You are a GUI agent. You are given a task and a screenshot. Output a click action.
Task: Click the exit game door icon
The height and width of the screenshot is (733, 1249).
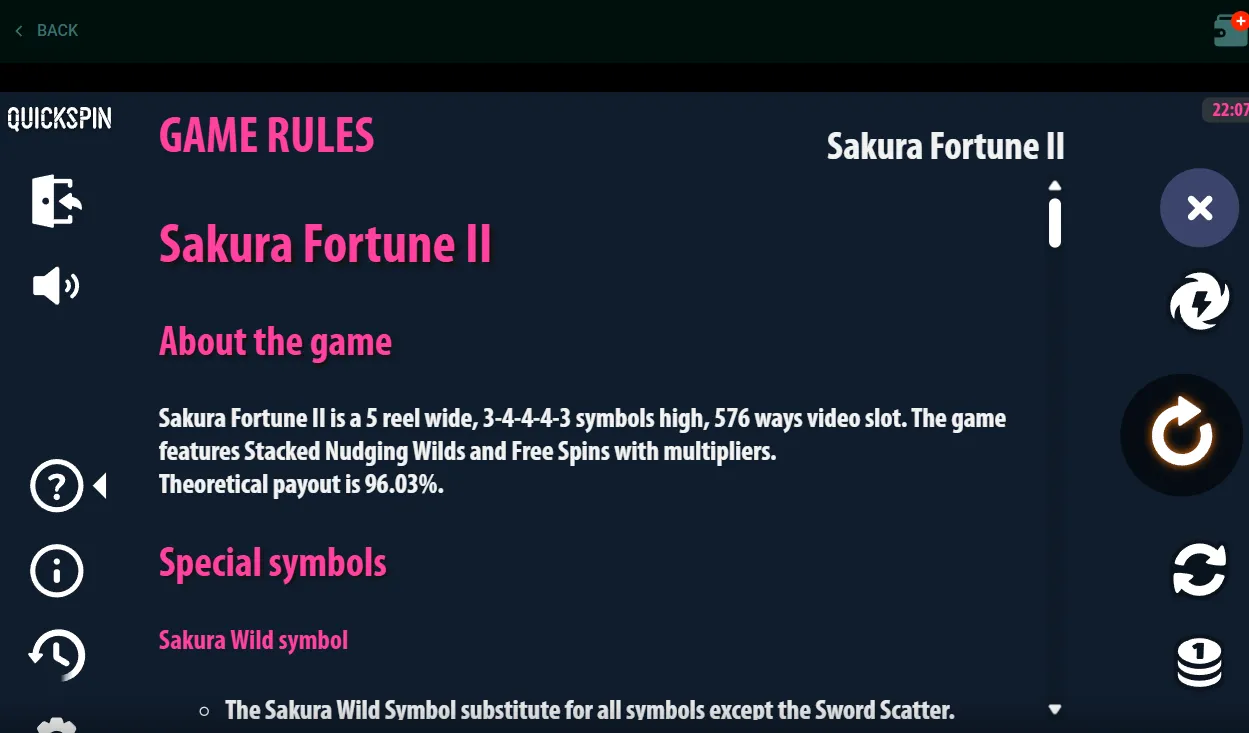click(x=56, y=201)
